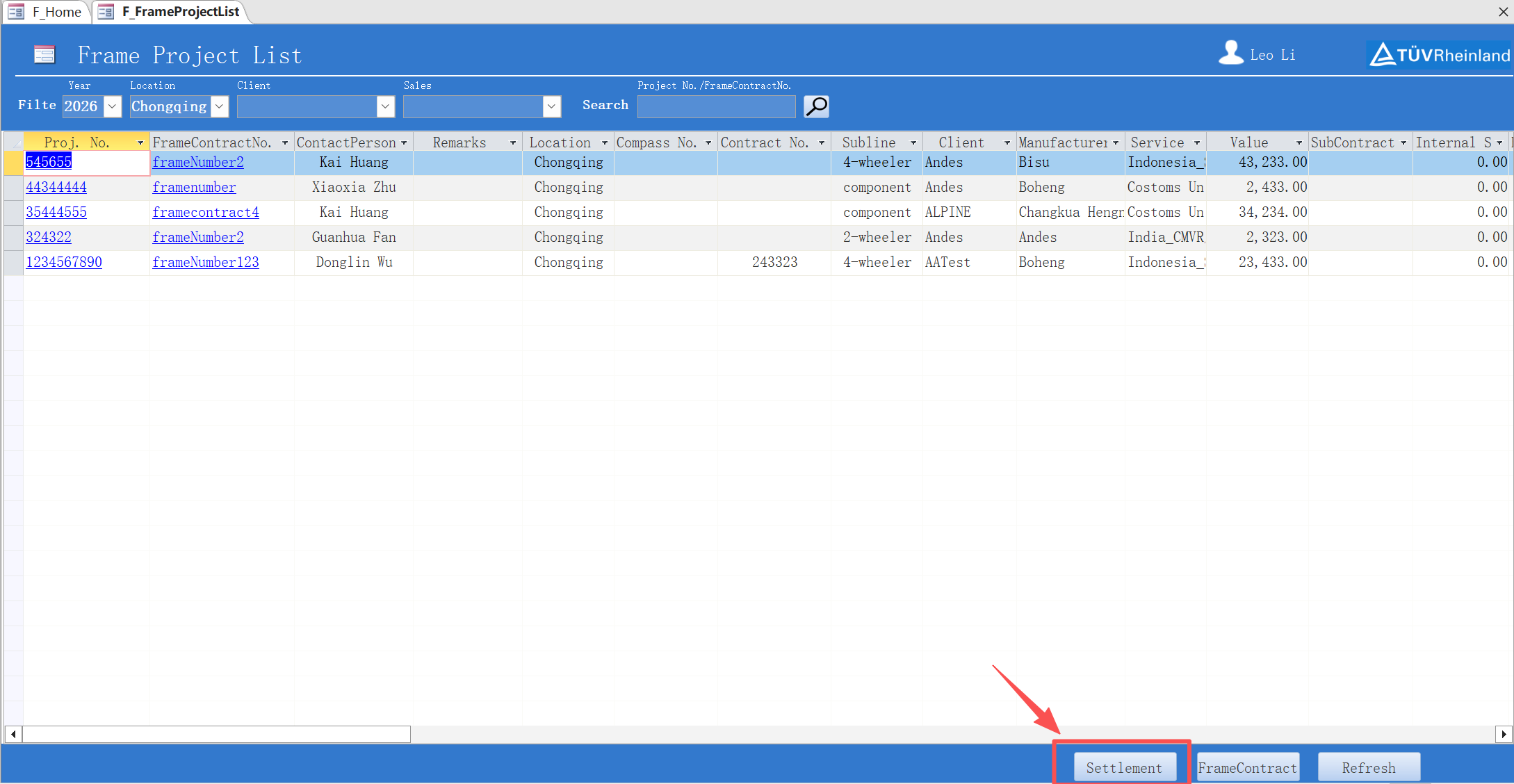Click the form icon beside Frame Project List title
This screenshot has height=784, width=1514.
pos(44,54)
